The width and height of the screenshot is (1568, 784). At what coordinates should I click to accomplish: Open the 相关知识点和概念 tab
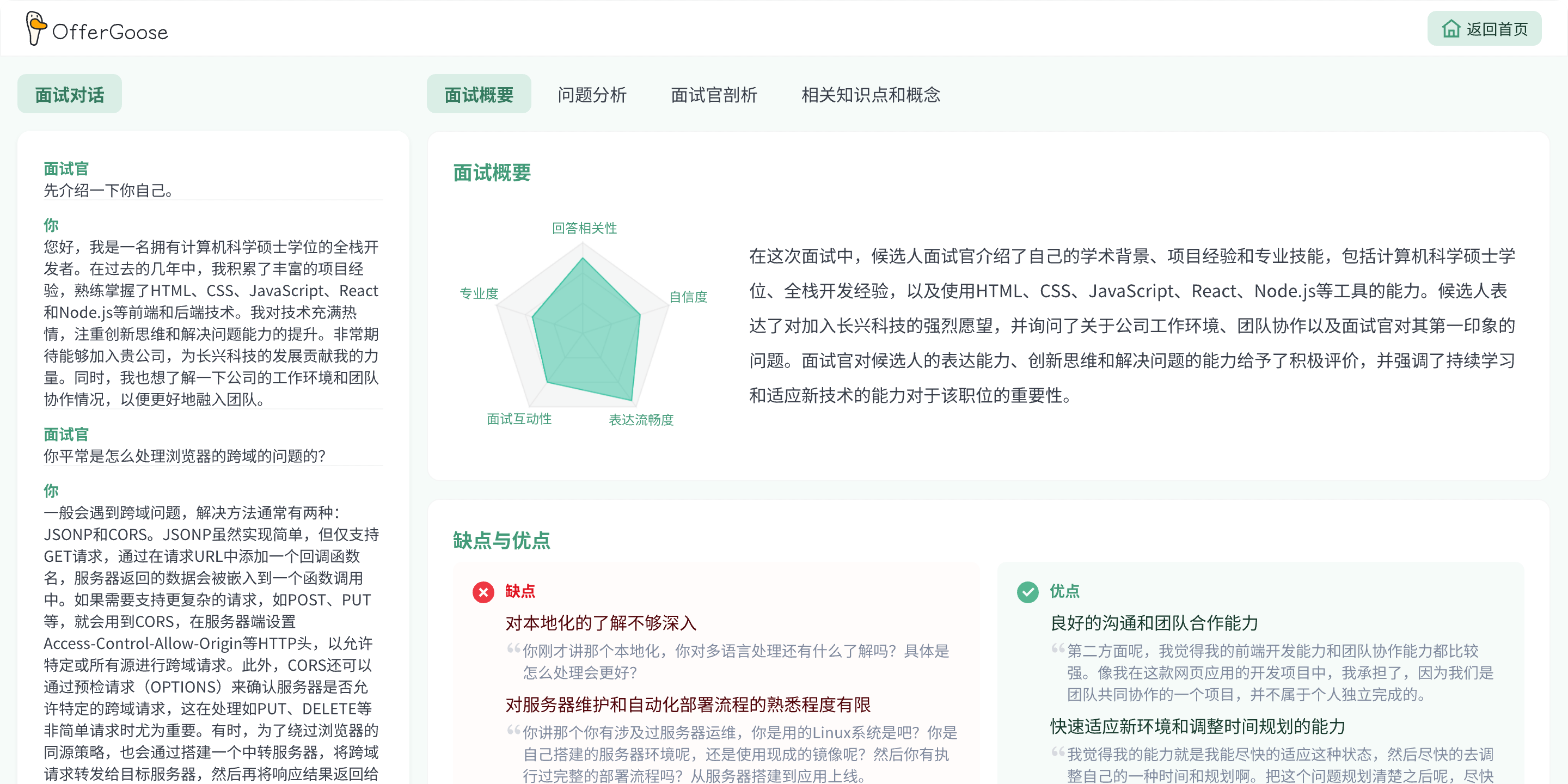871,94
